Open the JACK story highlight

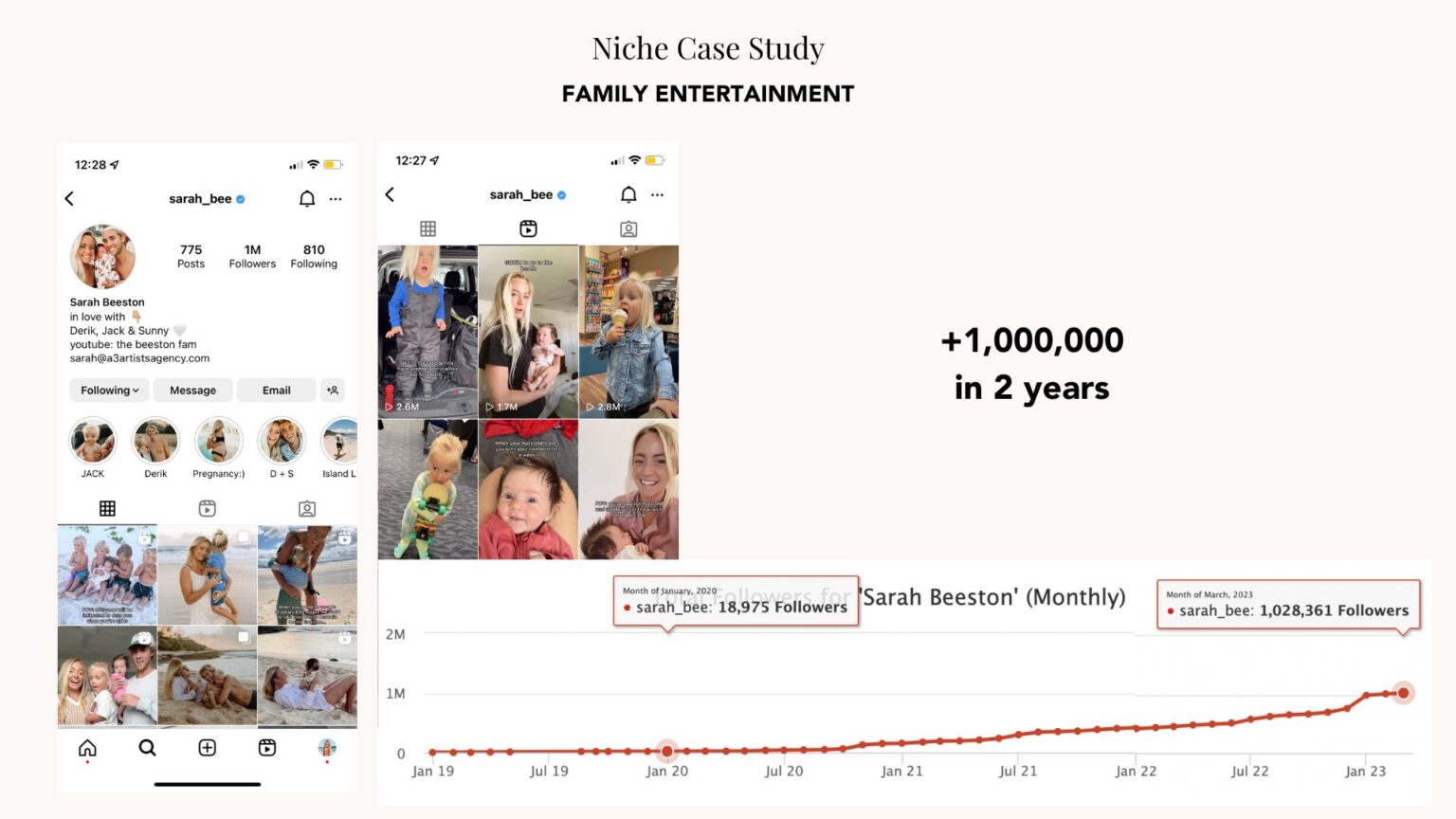pos(92,442)
